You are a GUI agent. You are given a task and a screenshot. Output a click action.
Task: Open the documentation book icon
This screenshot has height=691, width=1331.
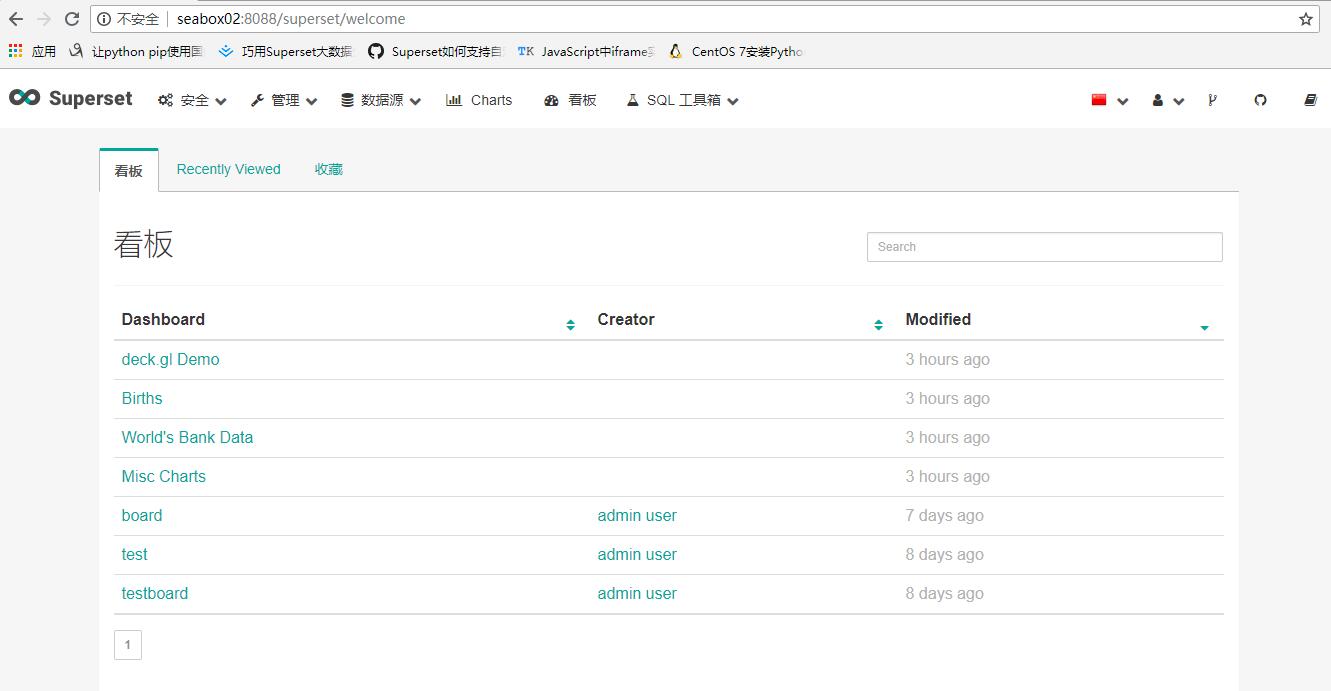click(1310, 100)
